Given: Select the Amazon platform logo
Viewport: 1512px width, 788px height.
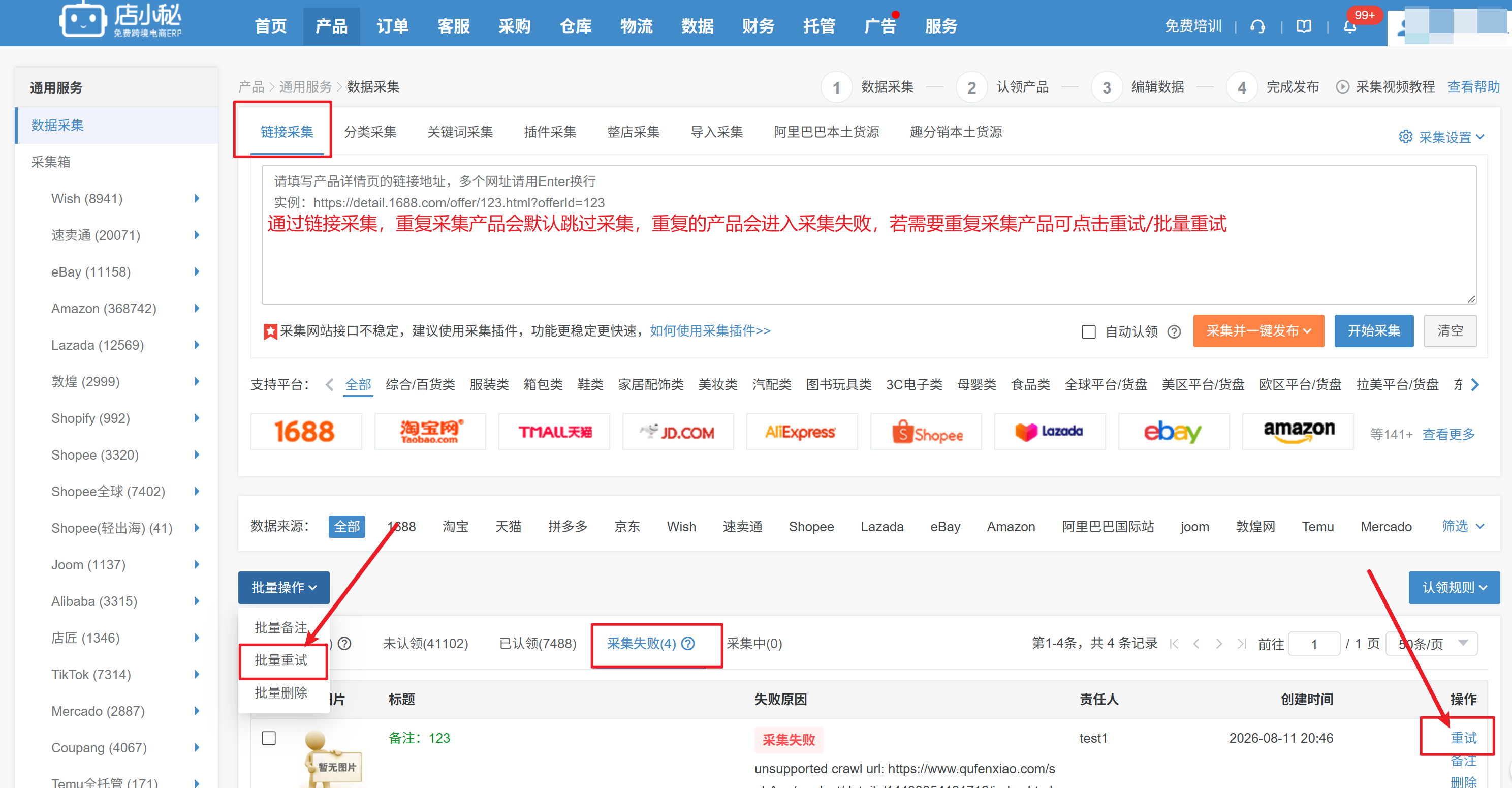Looking at the screenshot, I should coord(1297,432).
